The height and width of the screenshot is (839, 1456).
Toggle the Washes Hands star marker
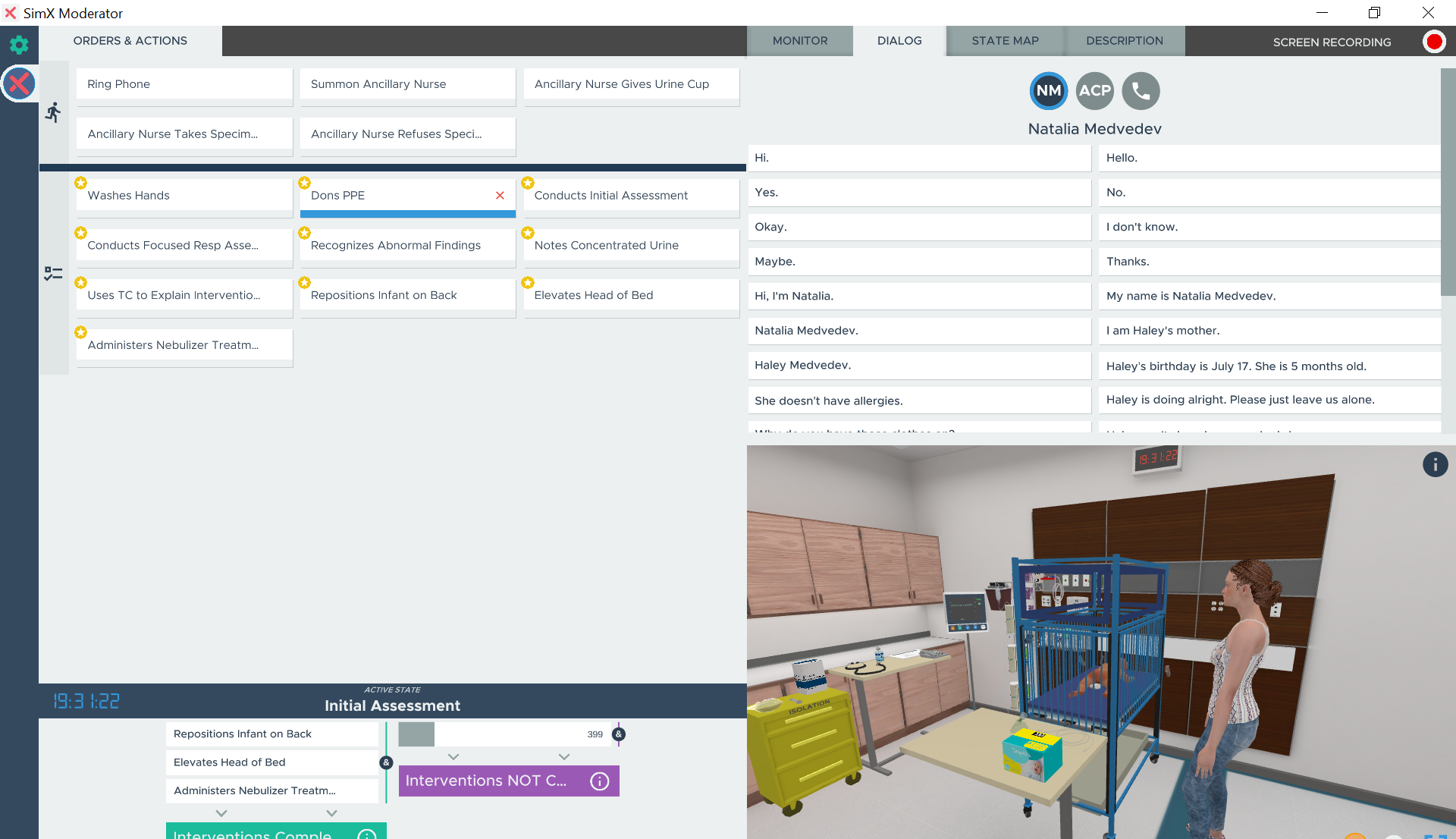[x=80, y=183]
